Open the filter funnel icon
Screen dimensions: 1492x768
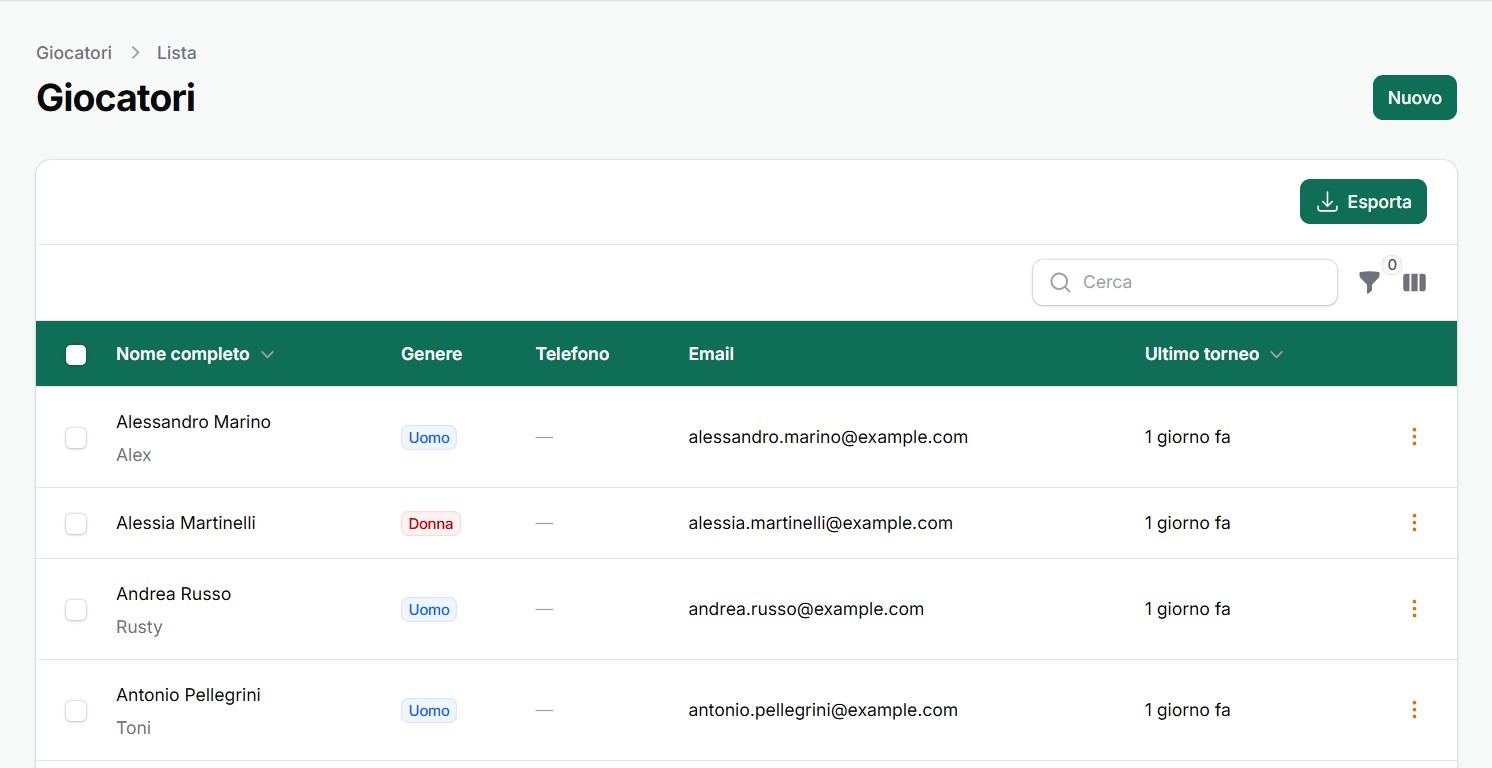click(1369, 283)
